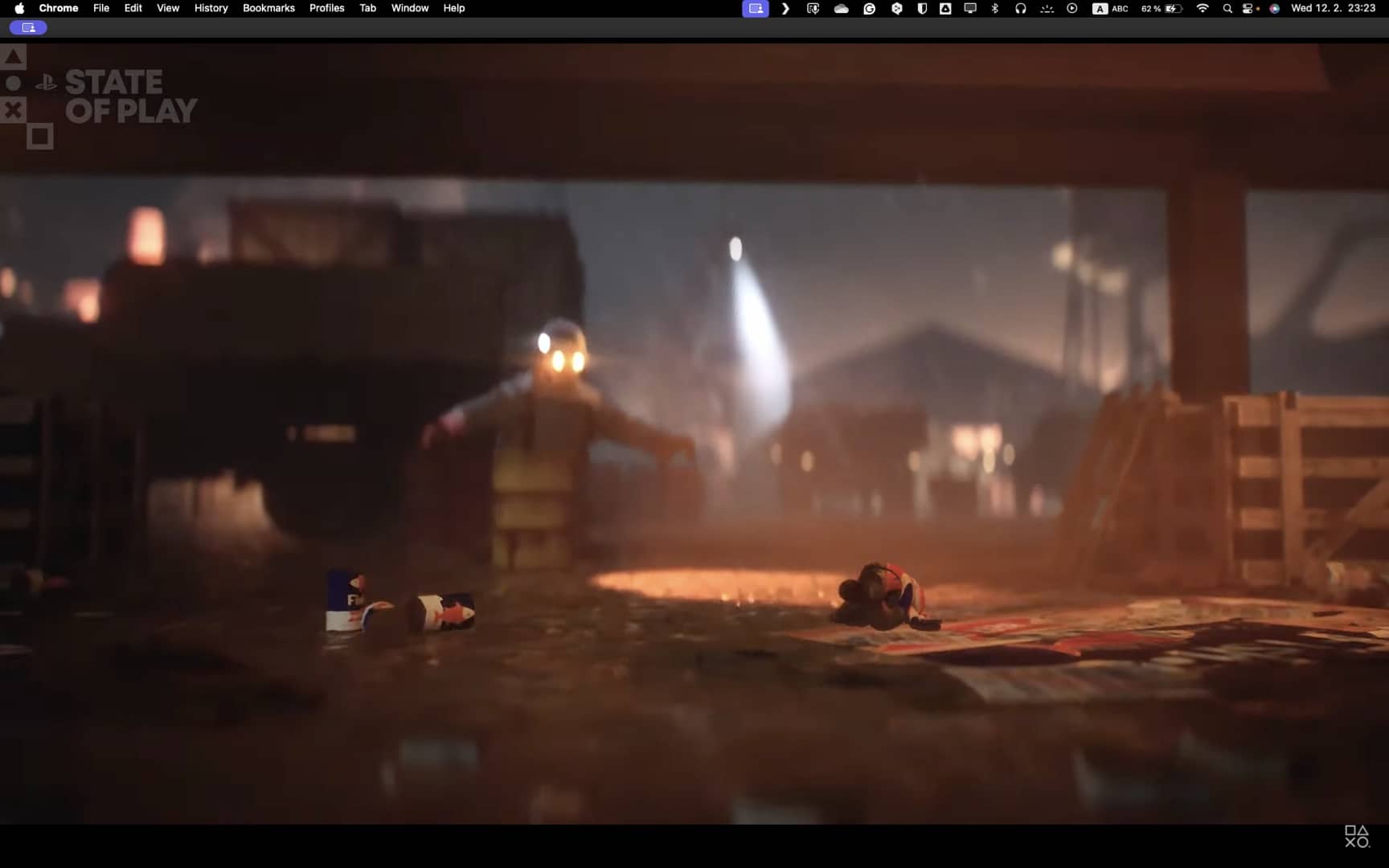Open the Wi-Fi menu
The width and height of the screenshot is (1389, 868).
click(x=1203, y=8)
